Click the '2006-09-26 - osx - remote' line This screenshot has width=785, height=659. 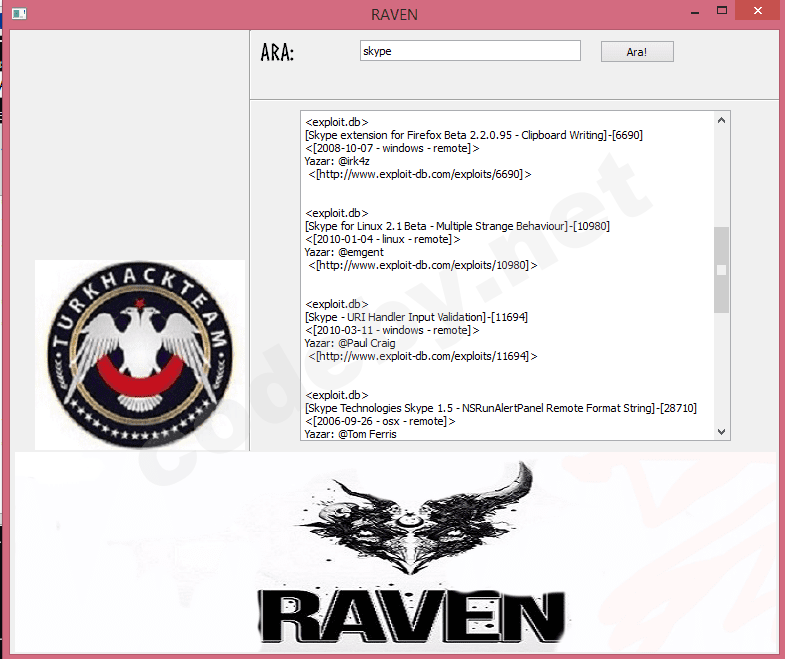(380, 422)
